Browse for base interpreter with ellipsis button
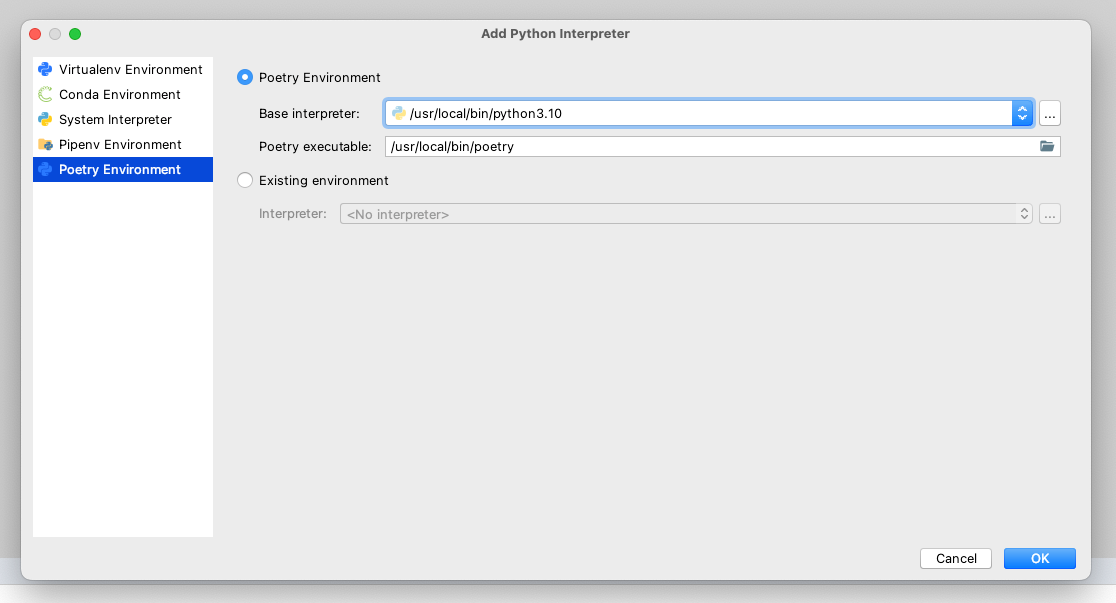This screenshot has height=603, width=1116. tap(1049, 113)
